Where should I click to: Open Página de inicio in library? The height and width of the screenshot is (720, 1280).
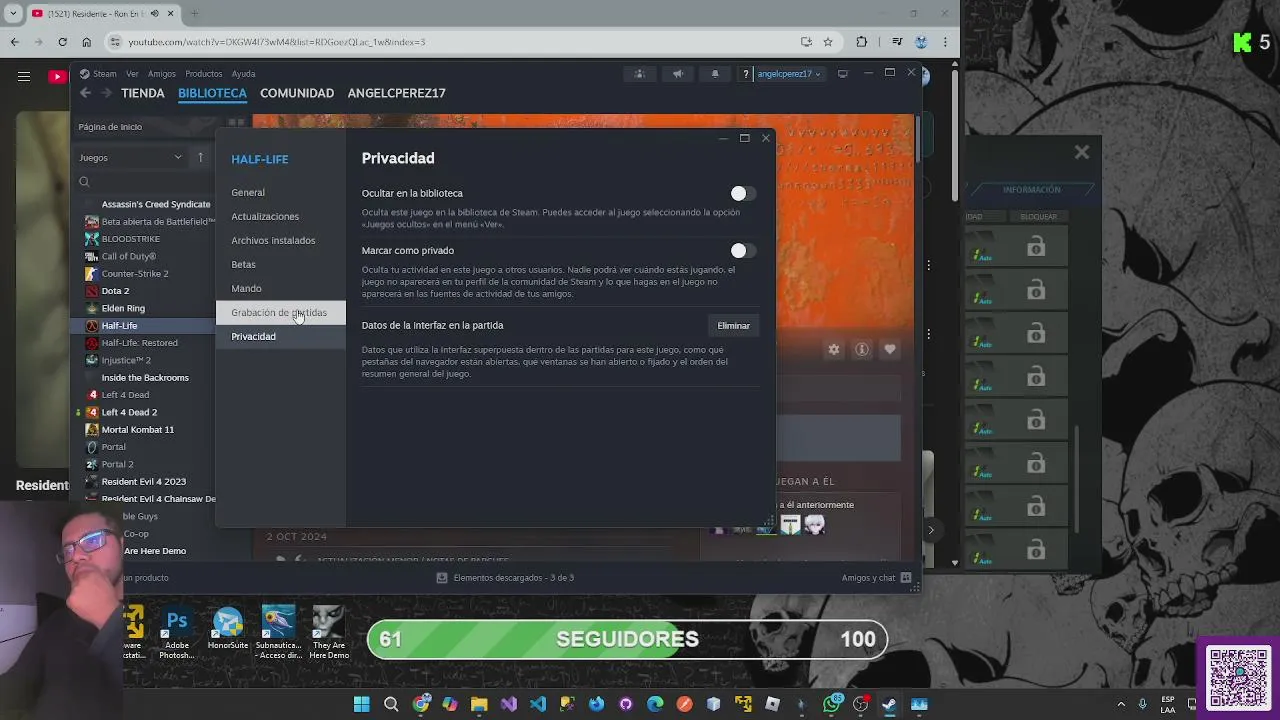110,127
